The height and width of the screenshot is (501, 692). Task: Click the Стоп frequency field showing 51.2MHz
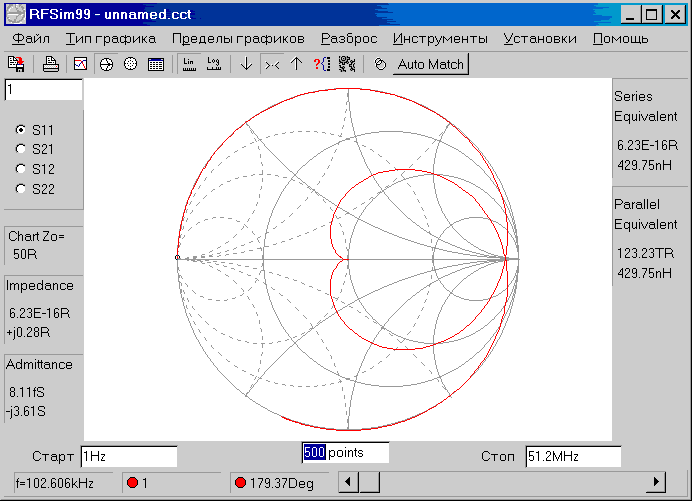573,456
